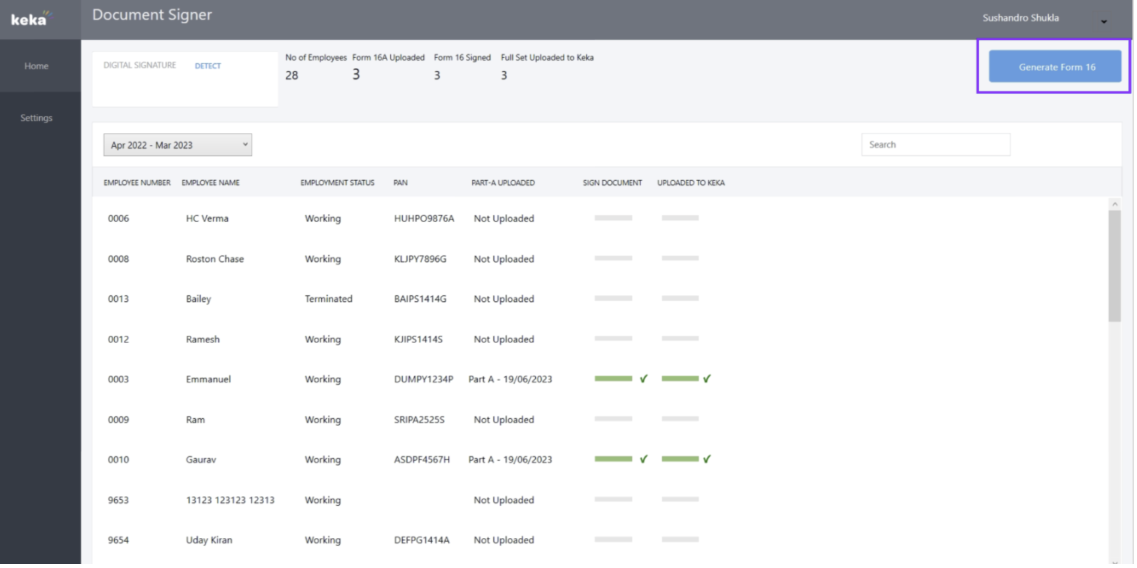Click the table vertical scrollbar

[1114, 266]
